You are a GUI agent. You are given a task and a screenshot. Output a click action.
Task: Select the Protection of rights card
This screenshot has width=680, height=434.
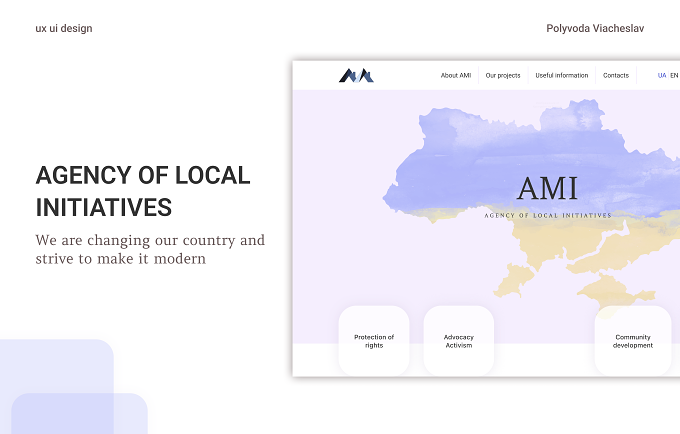pyautogui.click(x=374, y=341)
